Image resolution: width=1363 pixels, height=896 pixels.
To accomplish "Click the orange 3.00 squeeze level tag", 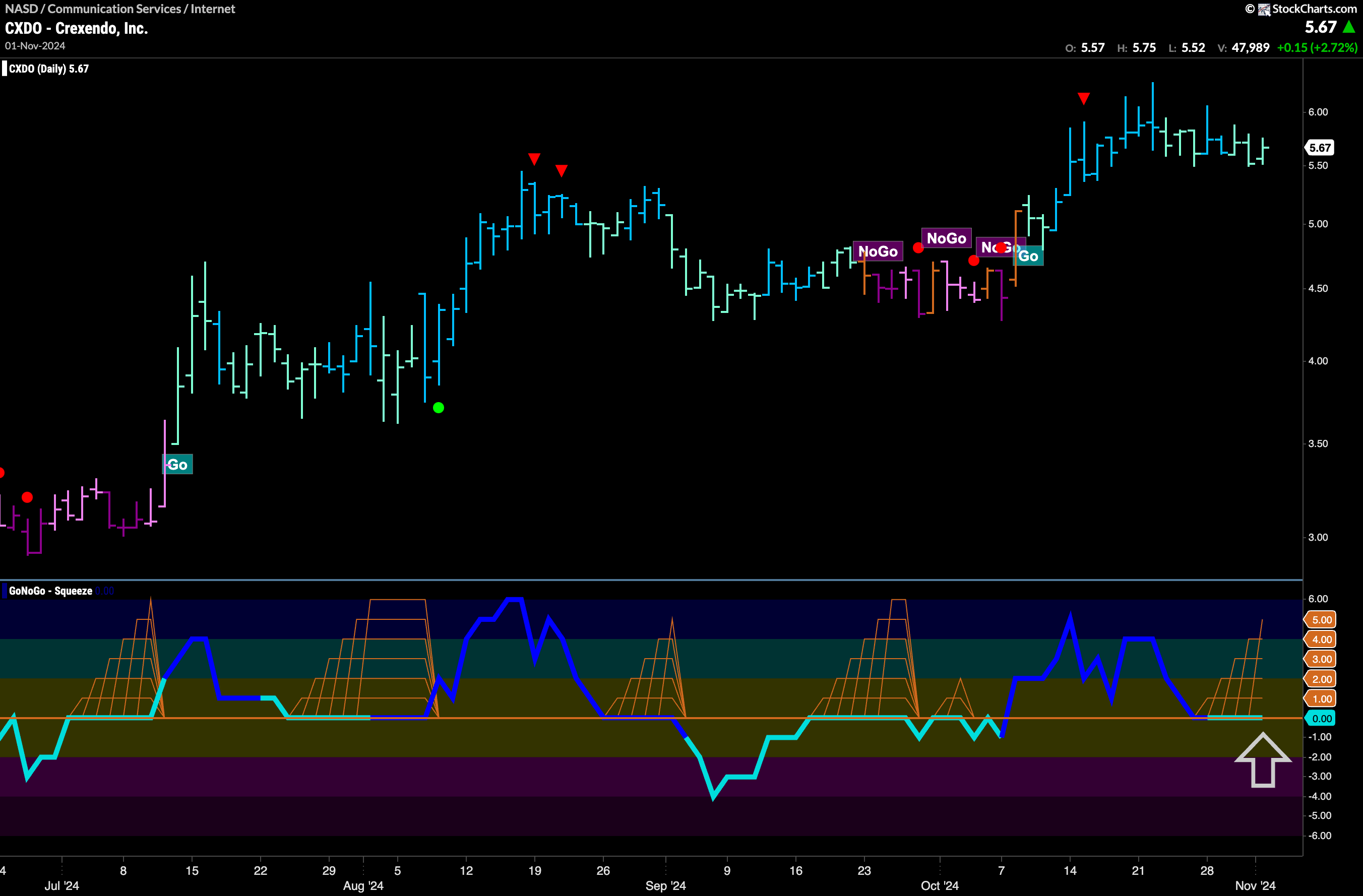I will tap(1320, 659).
